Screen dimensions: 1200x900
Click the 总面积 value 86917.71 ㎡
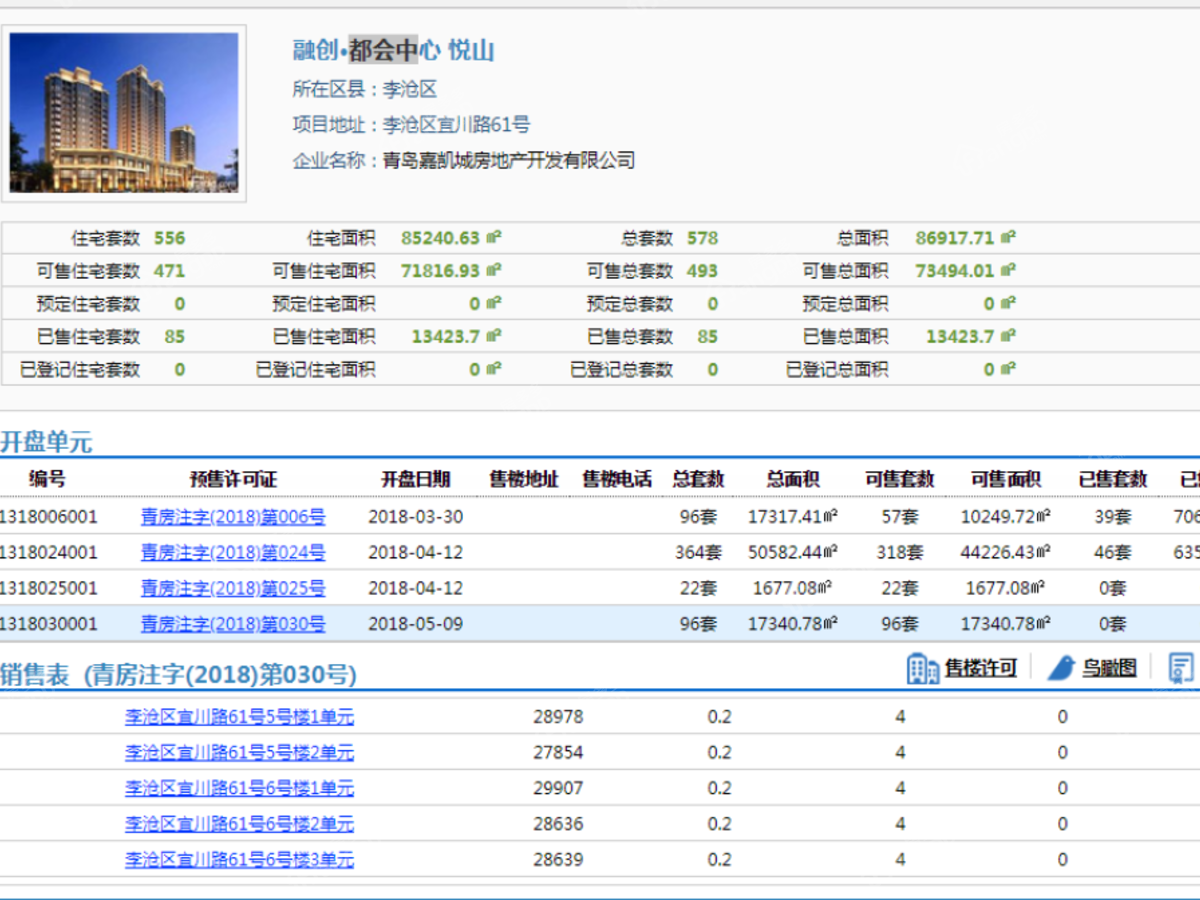click(x=966, y=238)
